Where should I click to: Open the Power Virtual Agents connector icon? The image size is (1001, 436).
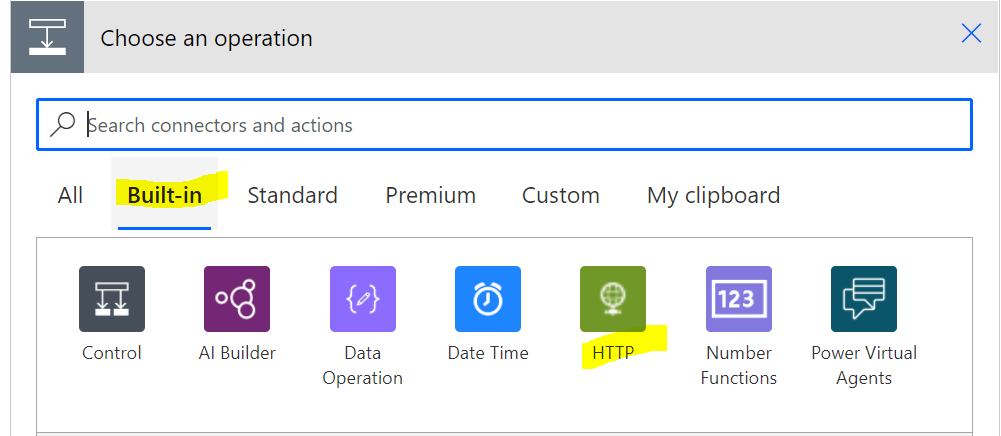click(864, 299)
